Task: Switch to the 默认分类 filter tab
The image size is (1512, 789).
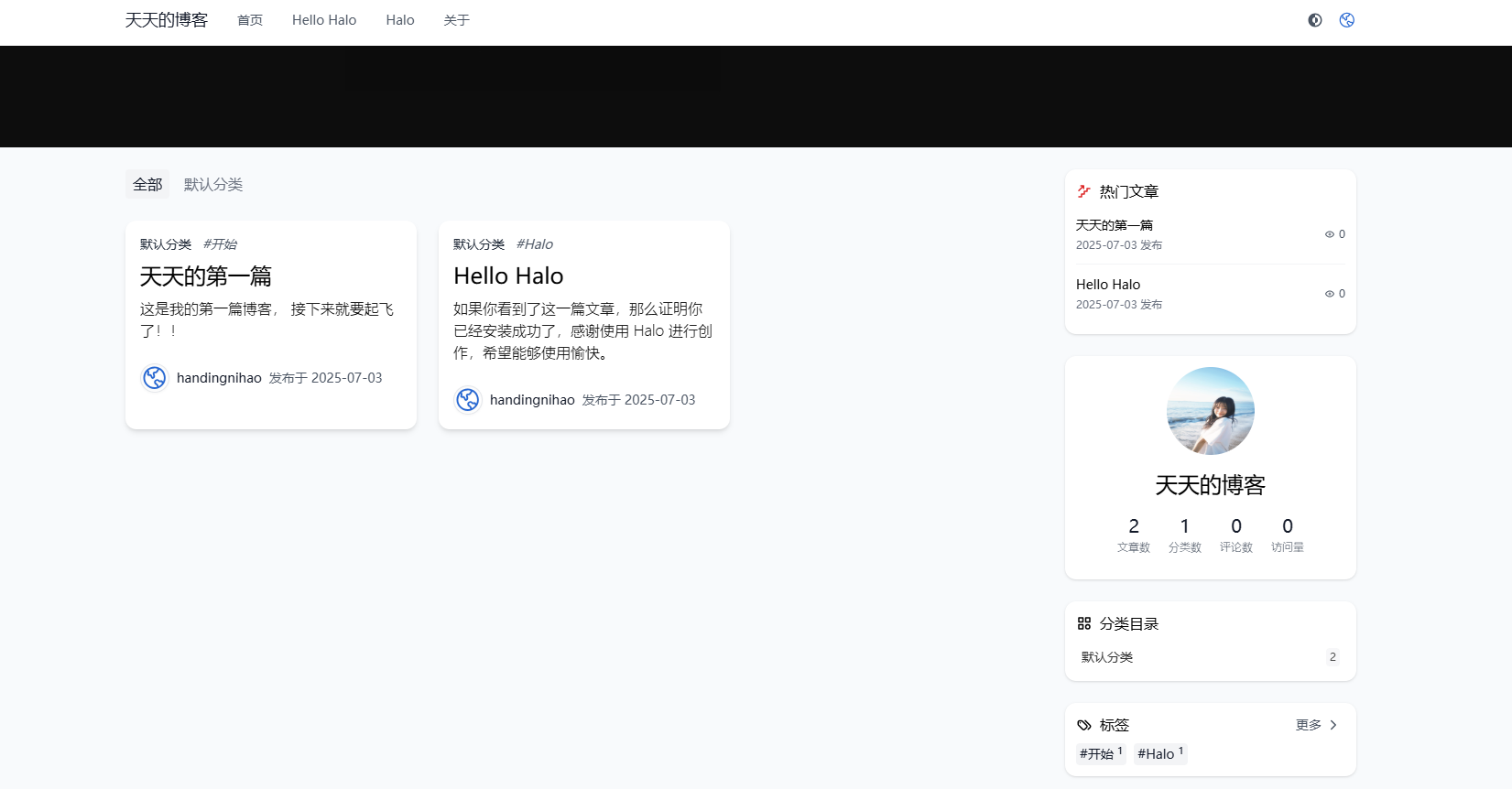Action: coord(213,185)
